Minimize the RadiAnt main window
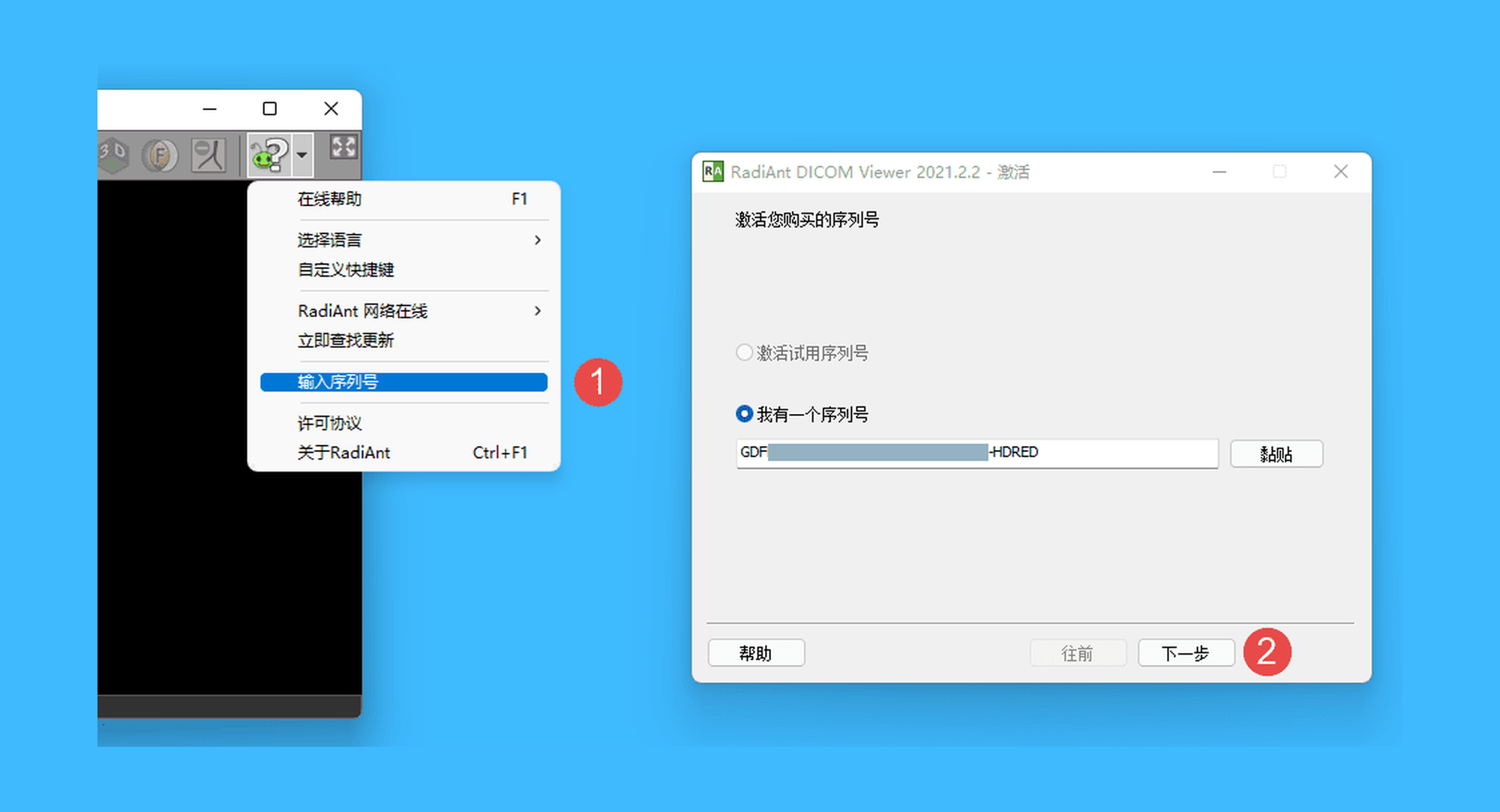The image size is (1500, 812). coord(210,109)
